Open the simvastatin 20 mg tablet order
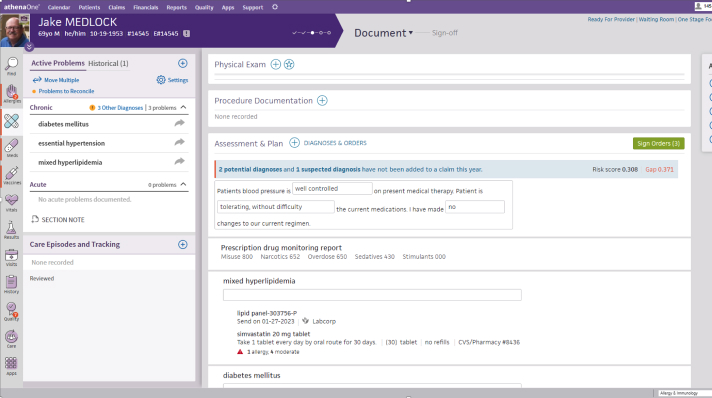The height and width of the screenshot is (398, 712). (x=273, y=334)
